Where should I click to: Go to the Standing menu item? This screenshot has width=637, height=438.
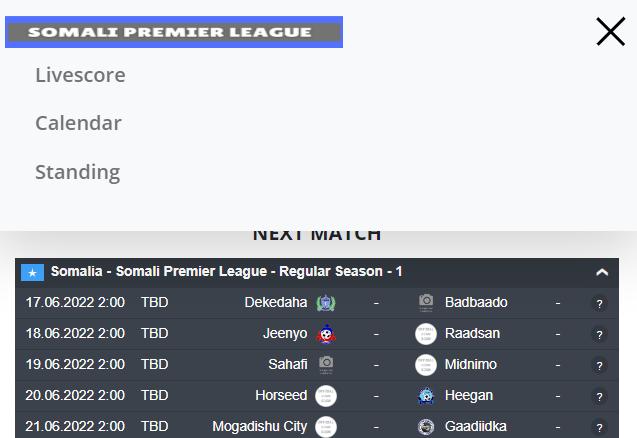(78, 172)
